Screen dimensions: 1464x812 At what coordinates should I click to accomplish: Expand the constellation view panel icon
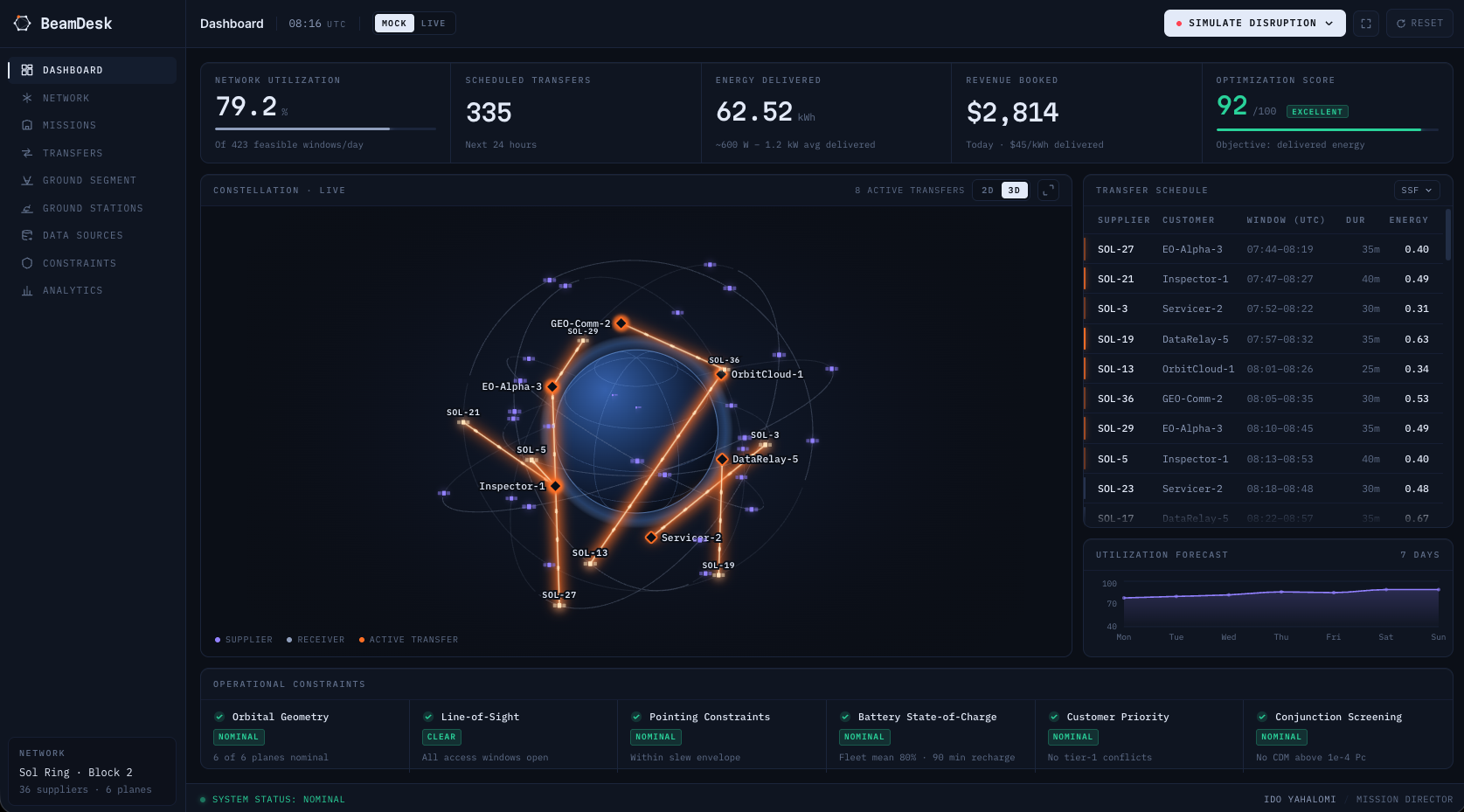click(x=1048, y=190)
